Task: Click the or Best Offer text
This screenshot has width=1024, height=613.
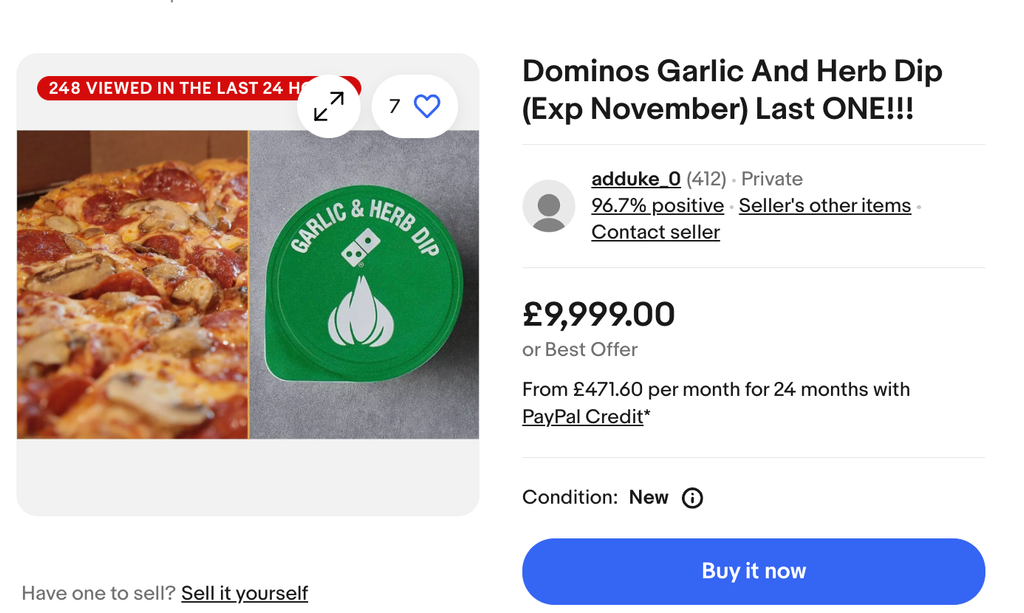Action: click(x=579, y=350)
